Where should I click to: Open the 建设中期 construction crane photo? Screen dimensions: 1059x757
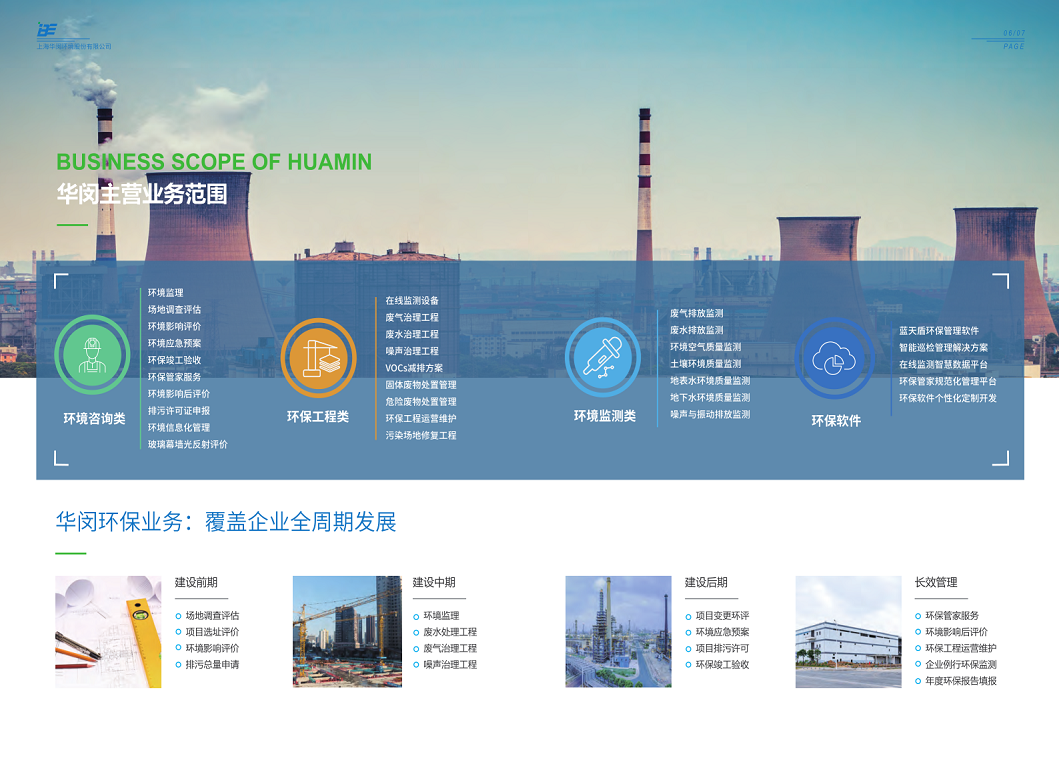[347, 631]
